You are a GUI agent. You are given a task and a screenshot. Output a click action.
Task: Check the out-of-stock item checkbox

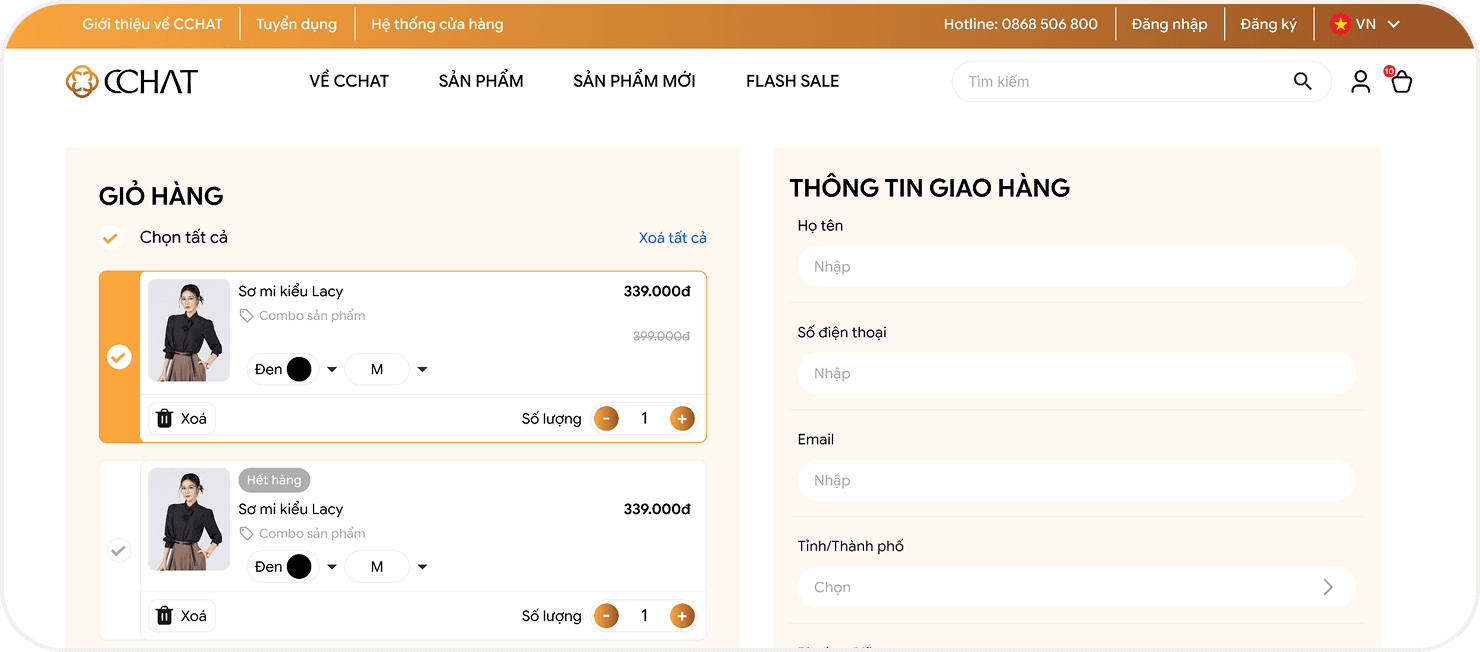coord(119,550)
